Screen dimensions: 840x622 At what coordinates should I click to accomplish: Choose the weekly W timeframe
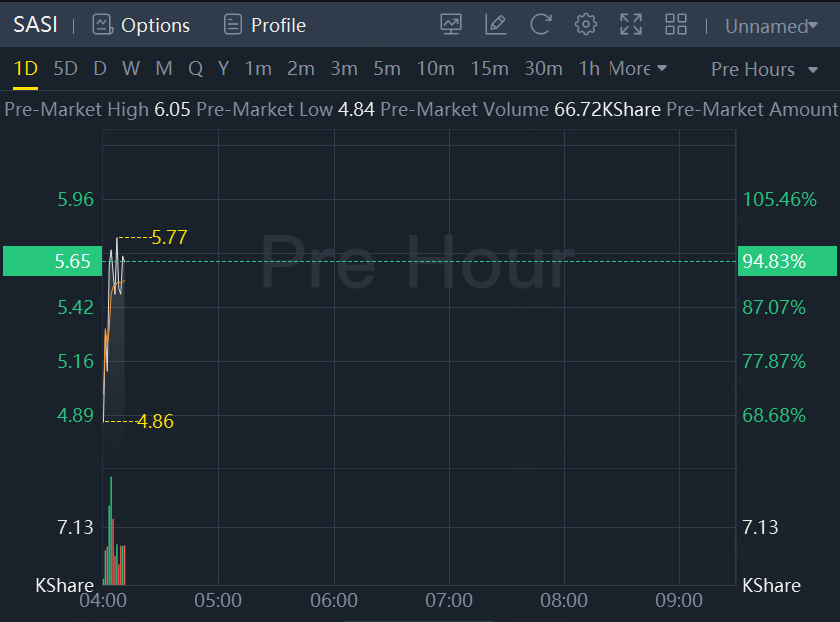[x=131, y=68]
